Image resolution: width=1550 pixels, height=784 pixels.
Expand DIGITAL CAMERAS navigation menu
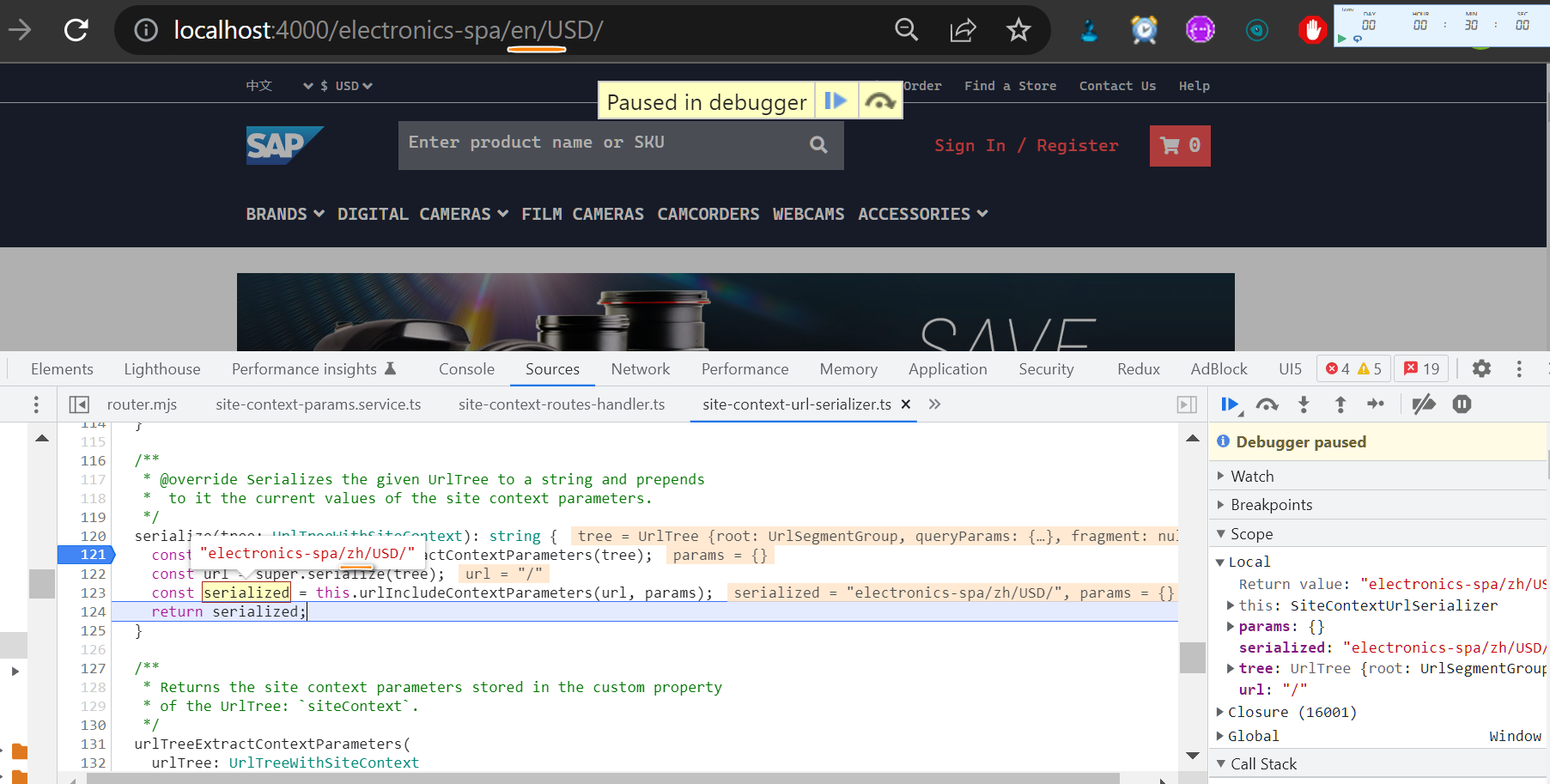click(x=422, y=214)
